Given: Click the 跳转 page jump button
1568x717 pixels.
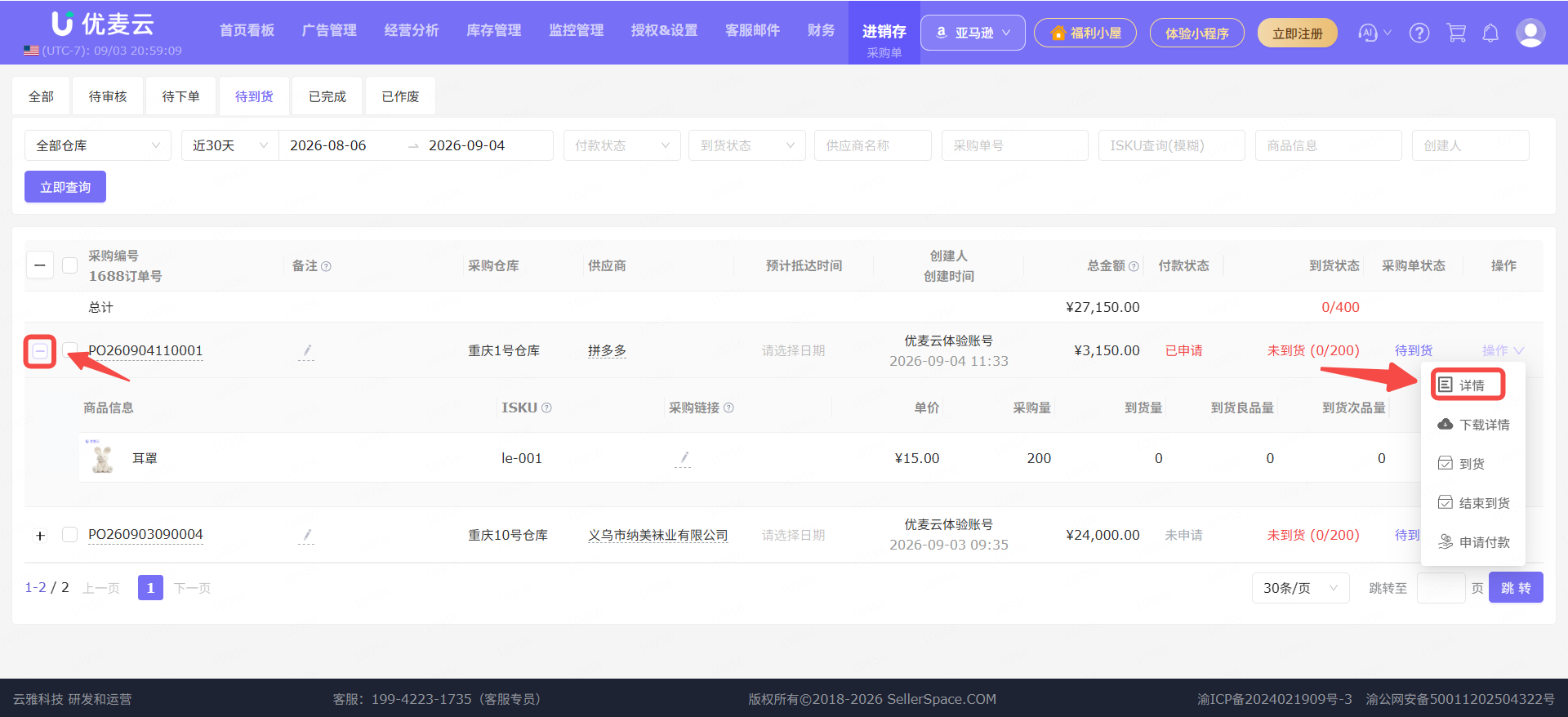Looking at the screenshot, I should 1516,588.
